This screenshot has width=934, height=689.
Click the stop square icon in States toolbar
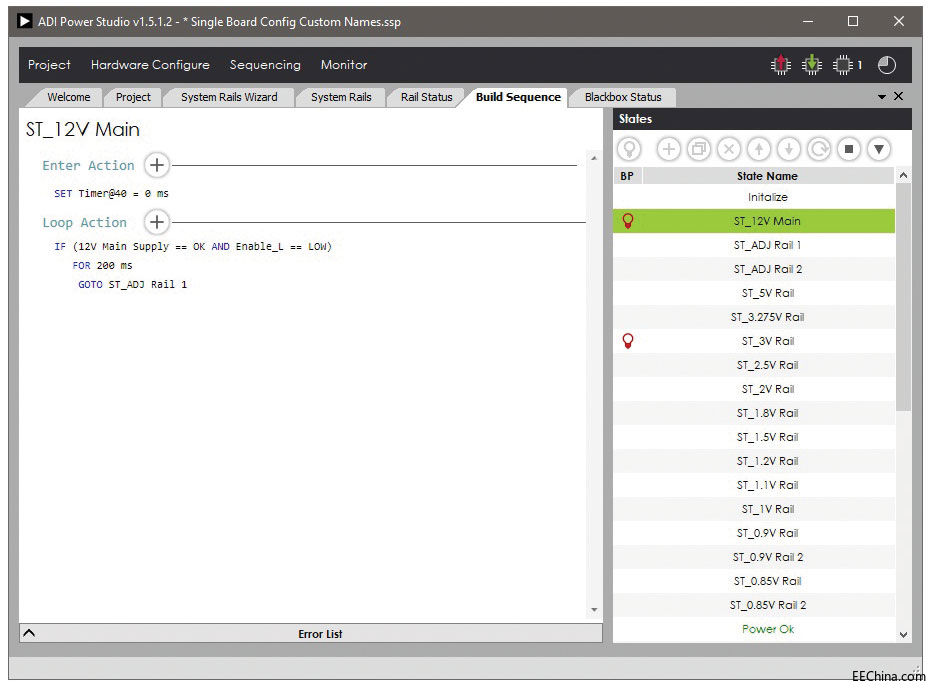[x=849, y=149]
